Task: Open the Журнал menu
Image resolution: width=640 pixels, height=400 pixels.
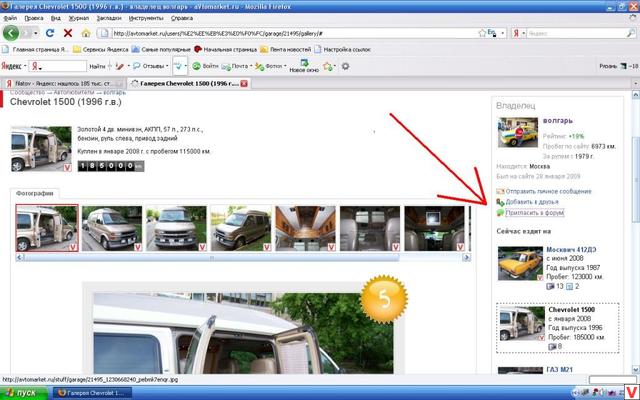Action: click(x=78, y=18)
